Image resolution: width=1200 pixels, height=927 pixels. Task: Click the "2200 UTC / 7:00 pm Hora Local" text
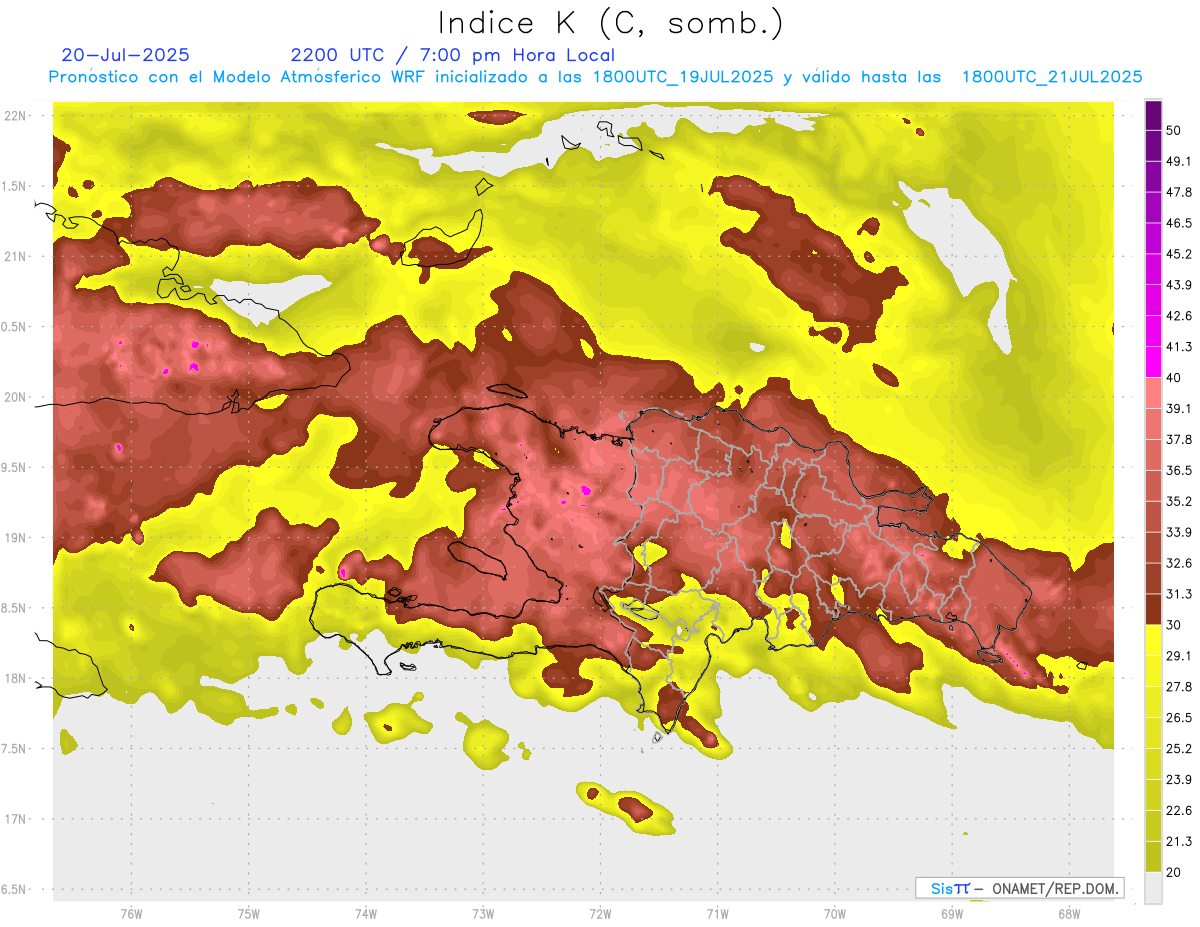[453, 55]
